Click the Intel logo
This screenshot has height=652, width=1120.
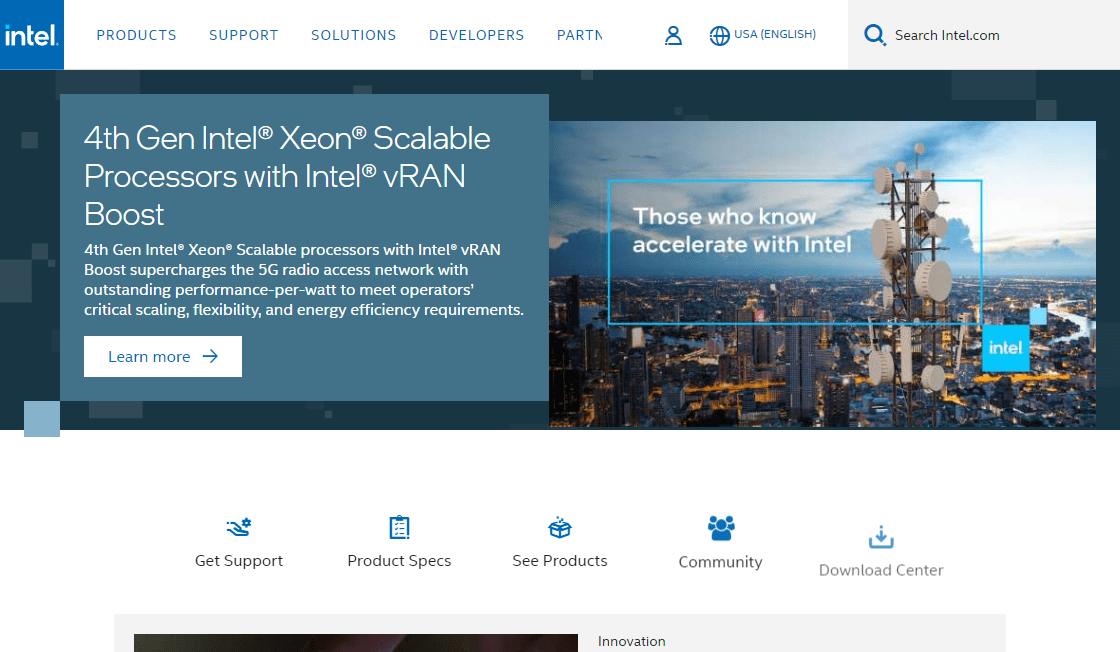(x=31, y=34)
